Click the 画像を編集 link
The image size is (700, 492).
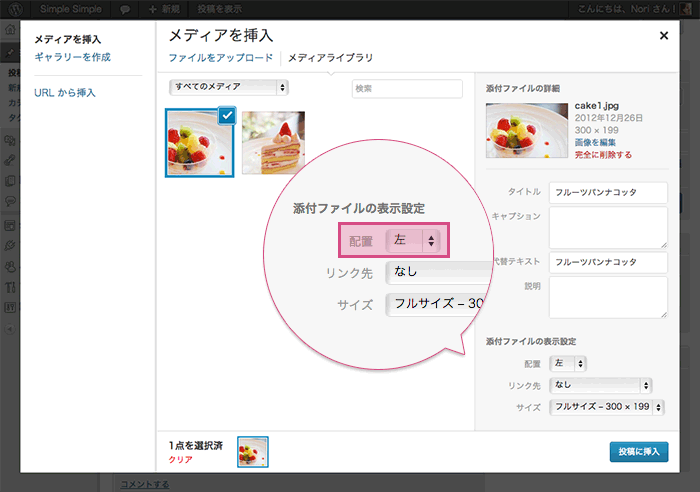[597, 143]
